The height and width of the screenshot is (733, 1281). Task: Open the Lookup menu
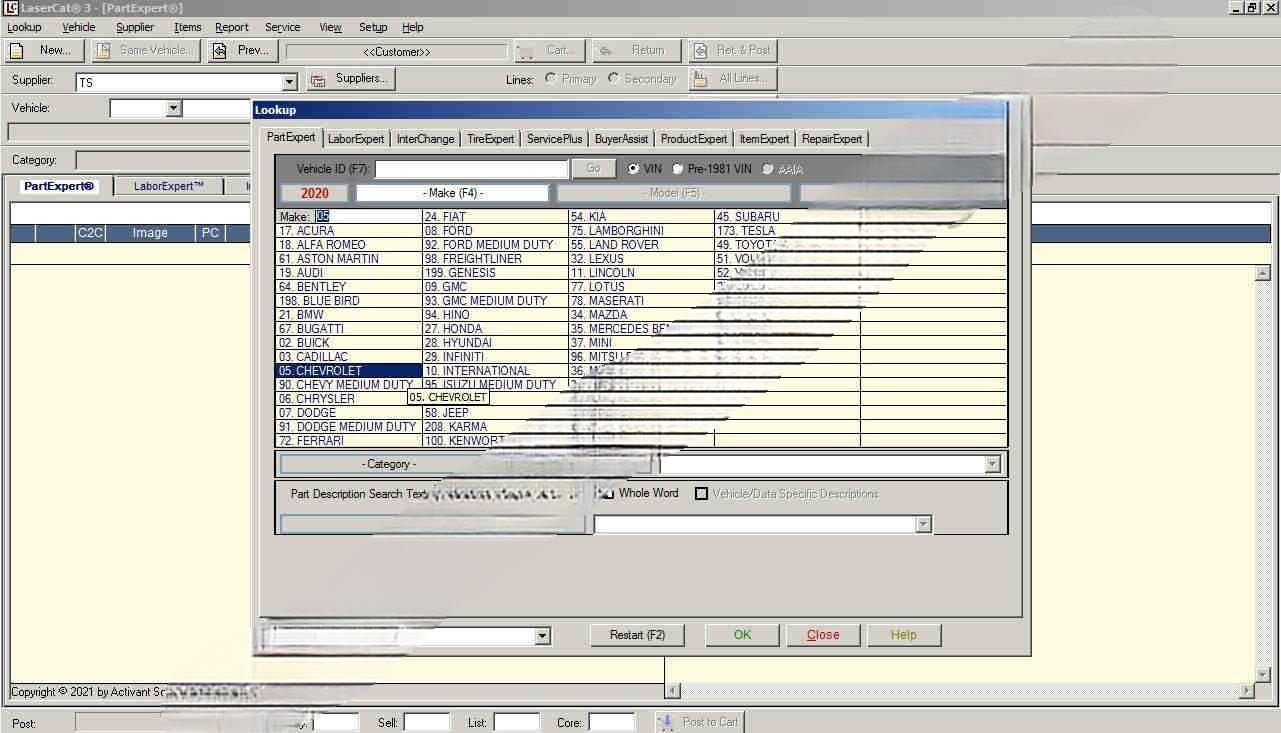pyautogui.click(x=24, y=27)
